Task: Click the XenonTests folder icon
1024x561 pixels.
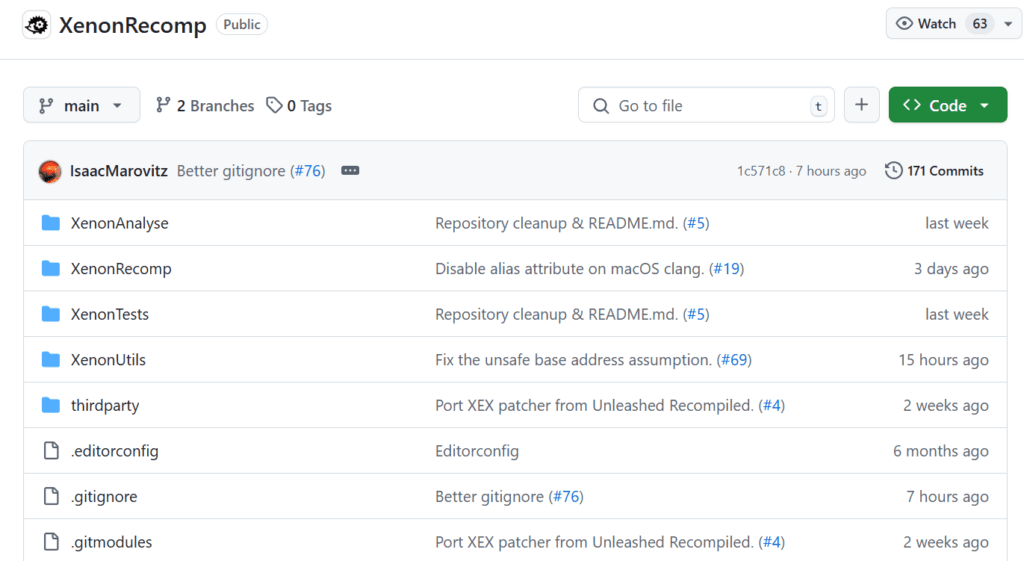Action: click(x=51, y=314)
